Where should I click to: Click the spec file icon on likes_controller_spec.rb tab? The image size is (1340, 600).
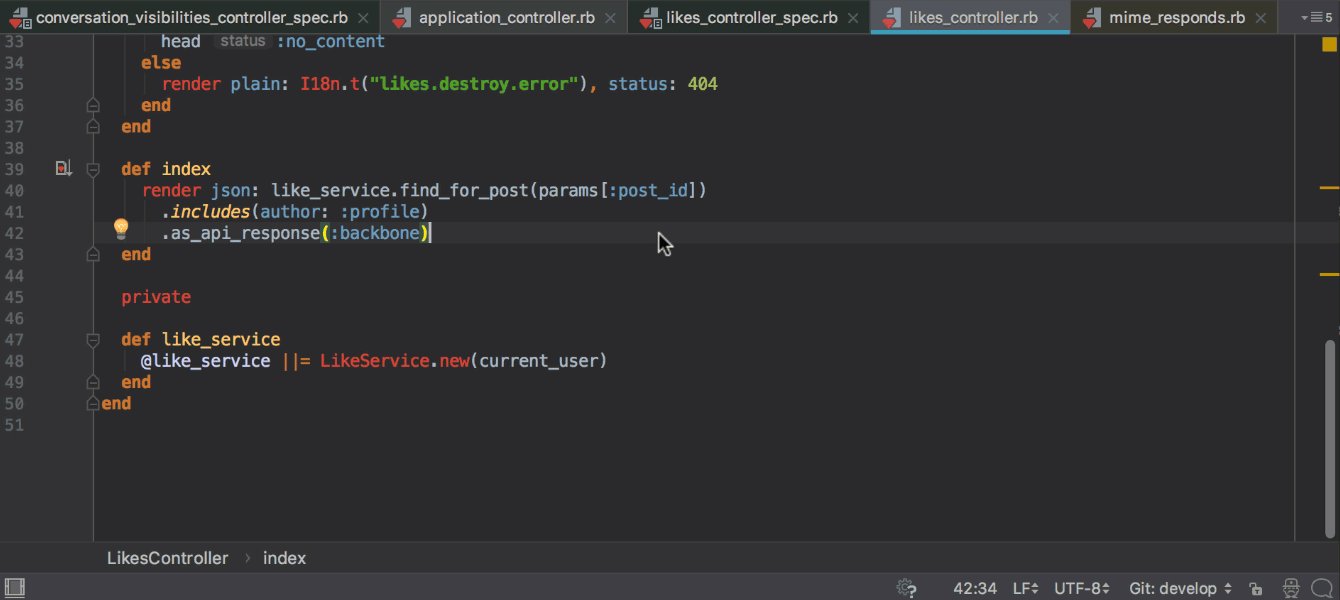point(650,18)
